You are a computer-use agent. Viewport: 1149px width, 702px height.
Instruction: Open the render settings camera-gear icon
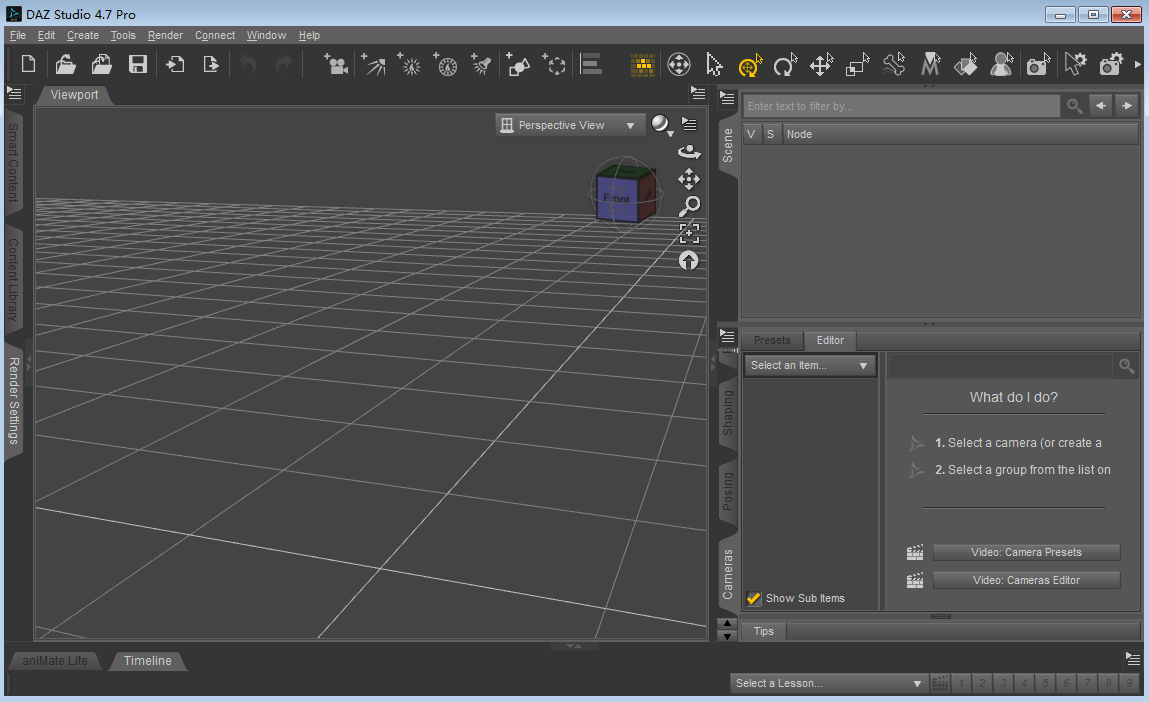pos(1112,64)
